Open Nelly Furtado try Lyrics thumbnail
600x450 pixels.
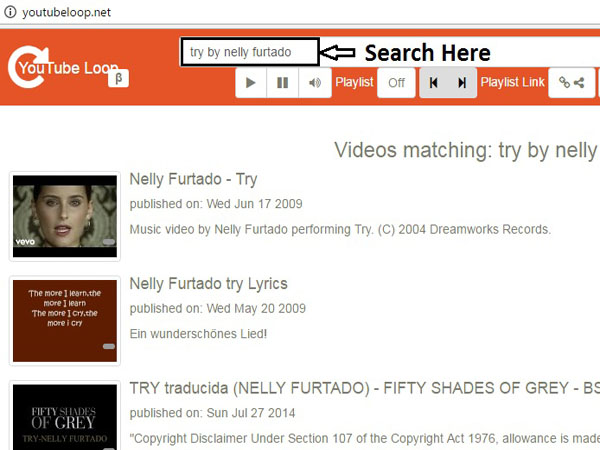(x=65, y=321)
